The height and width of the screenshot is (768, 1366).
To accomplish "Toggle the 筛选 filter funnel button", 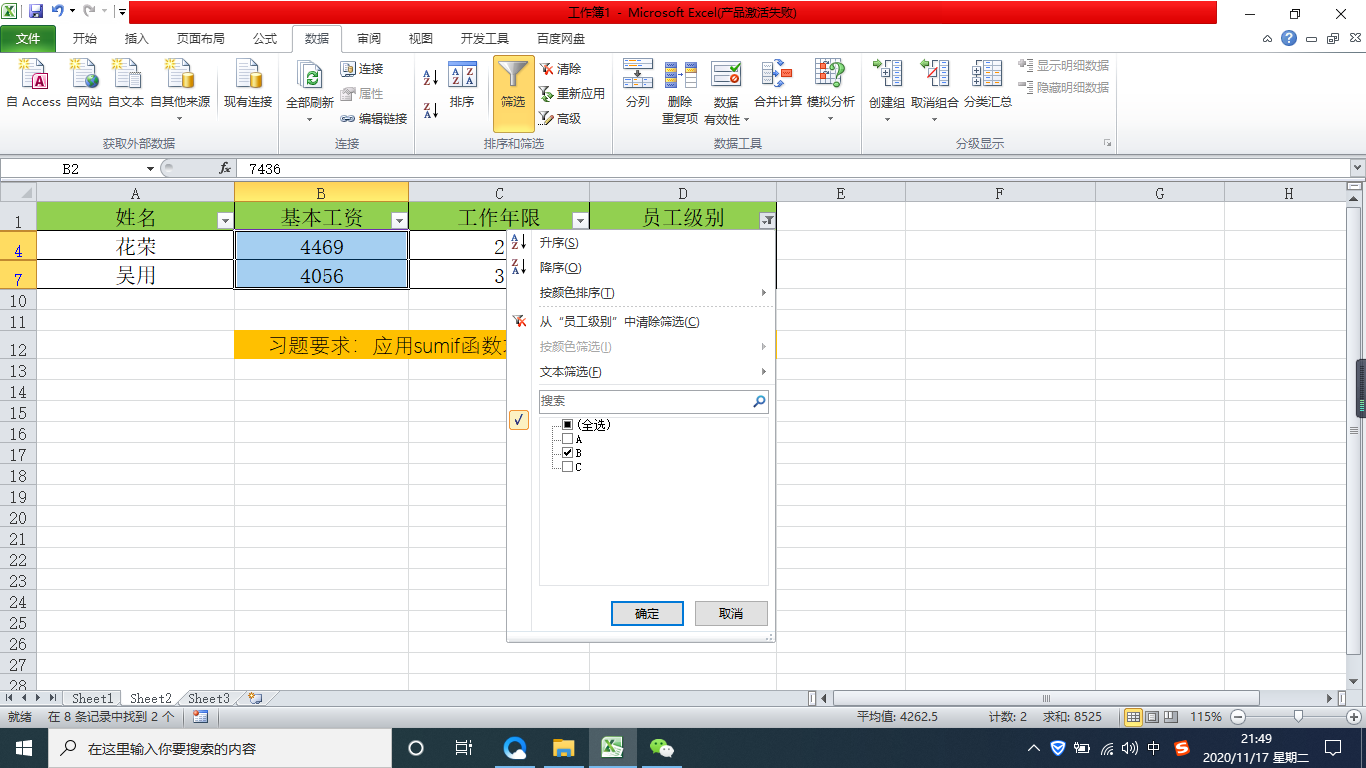I will point(514,92).
